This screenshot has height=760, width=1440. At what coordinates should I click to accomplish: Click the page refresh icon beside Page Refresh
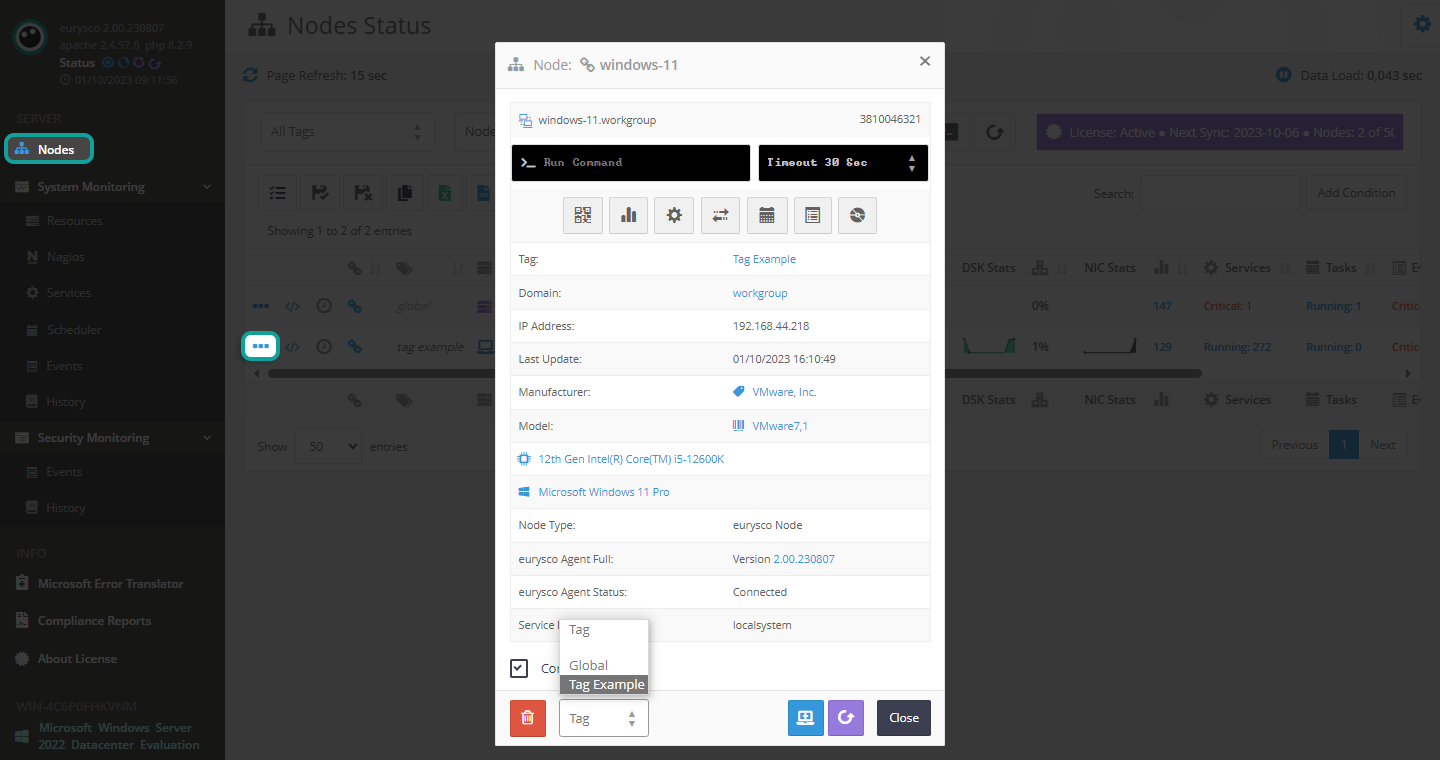250,75
